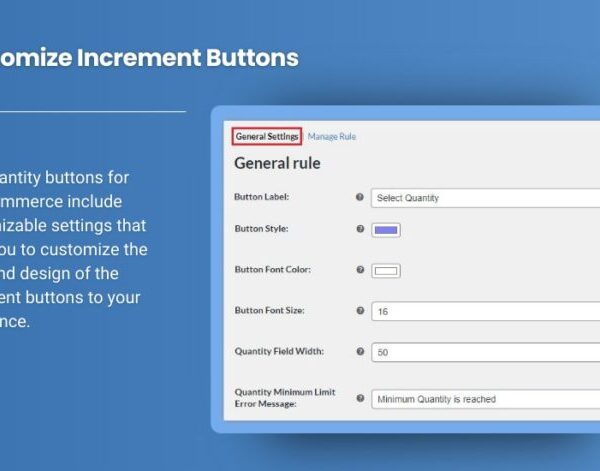600x471 pixels.
Task: Open the General Settings tab
Action: click(267, 137)
